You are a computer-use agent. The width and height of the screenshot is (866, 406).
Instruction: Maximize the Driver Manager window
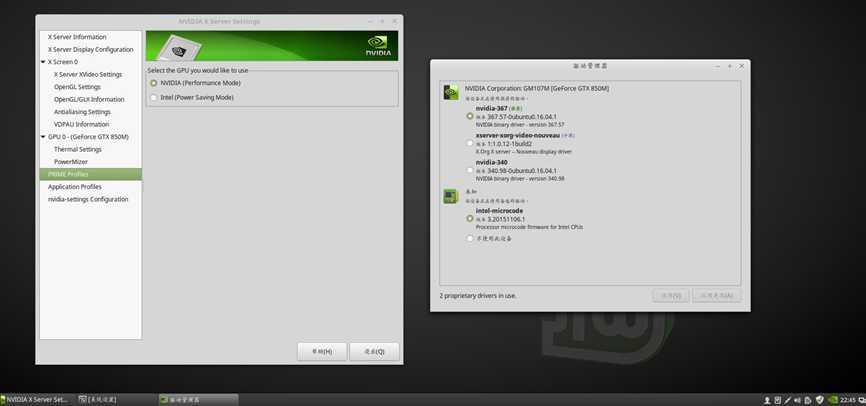click(x=729, y=66)
